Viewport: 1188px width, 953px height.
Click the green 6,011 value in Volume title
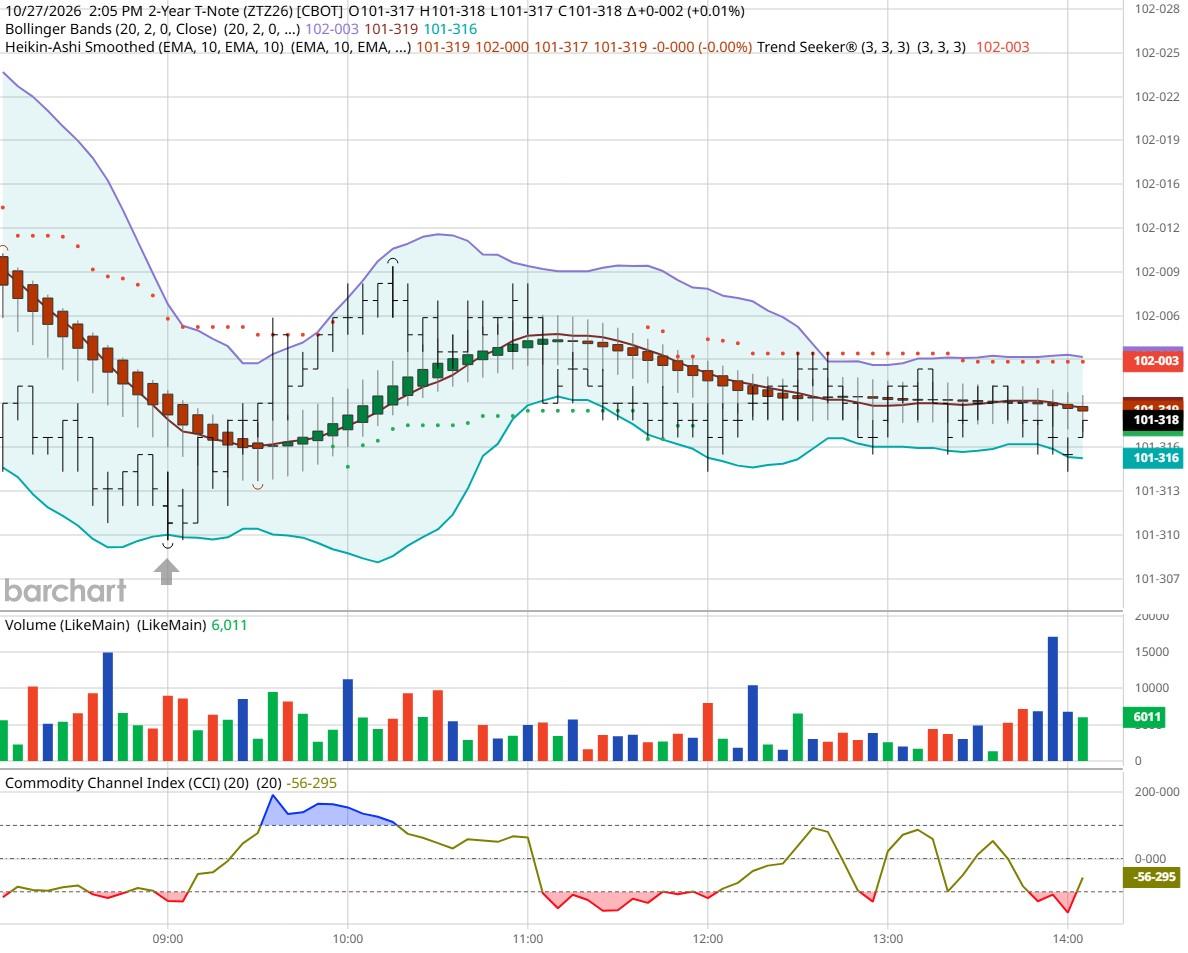pyautogui.click(x=229, y=625)
